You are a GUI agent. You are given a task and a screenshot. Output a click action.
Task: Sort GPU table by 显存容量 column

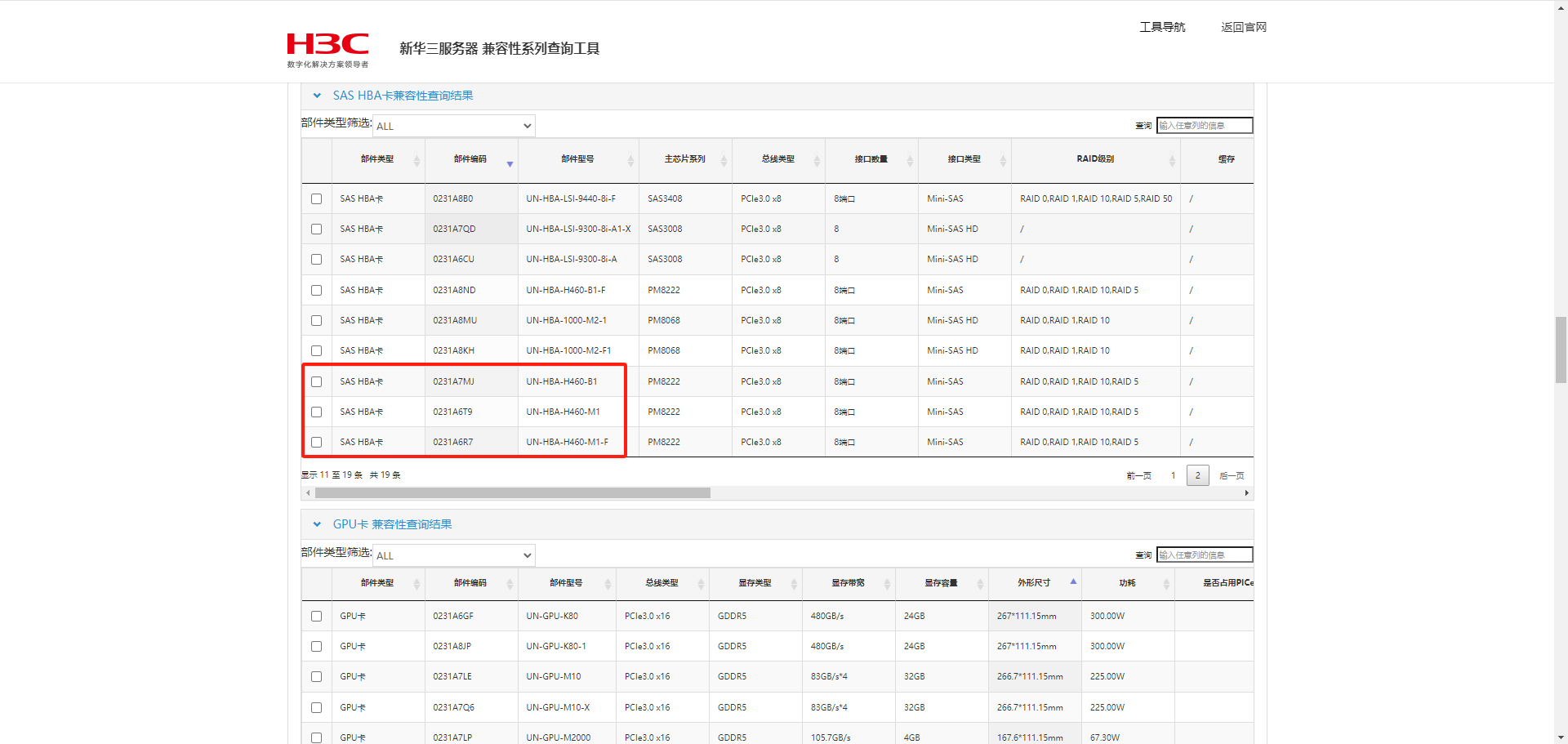[x=941, y=583]
